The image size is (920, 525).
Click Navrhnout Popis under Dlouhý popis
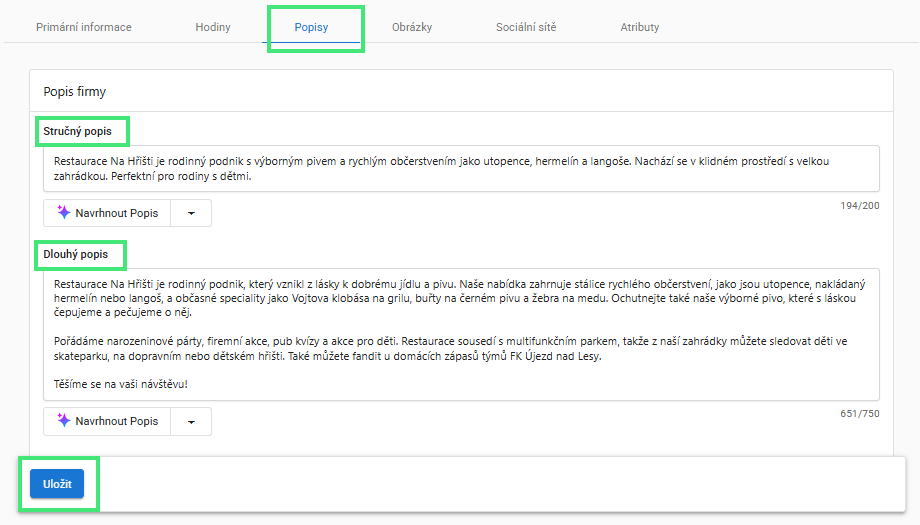(x=107, y=421)
